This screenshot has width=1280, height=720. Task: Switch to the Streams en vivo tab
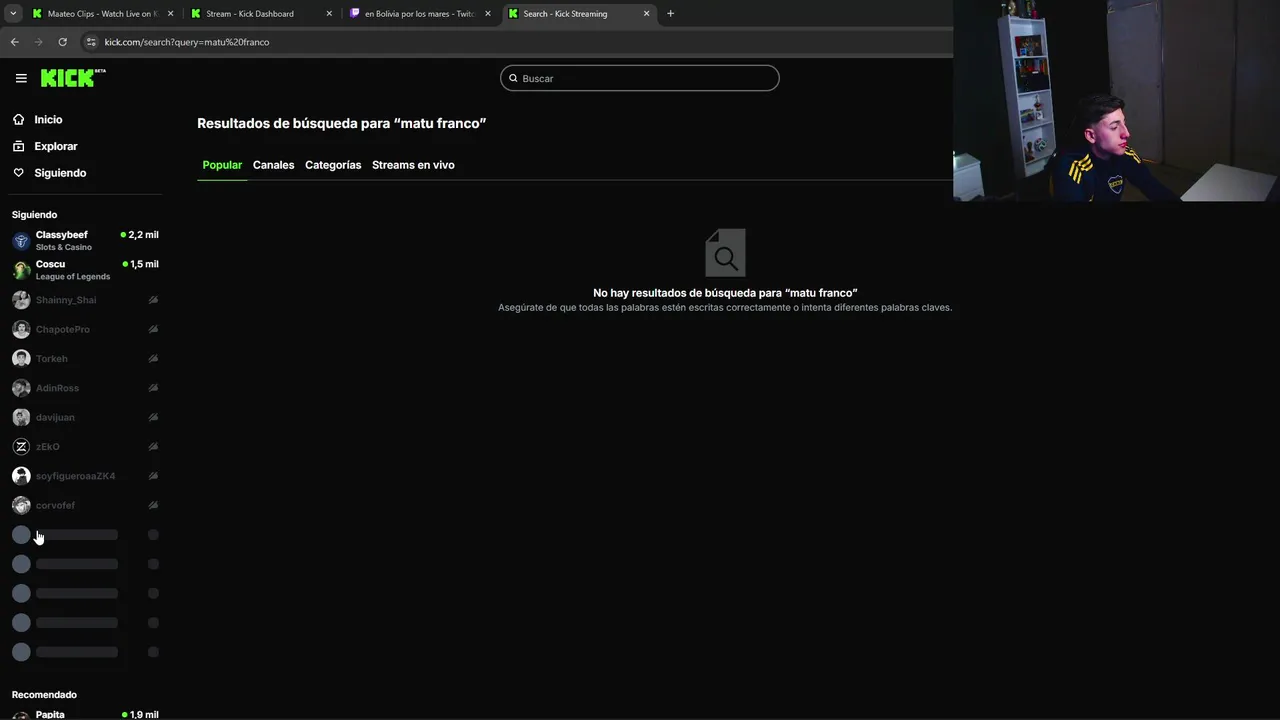pos(413,165)
